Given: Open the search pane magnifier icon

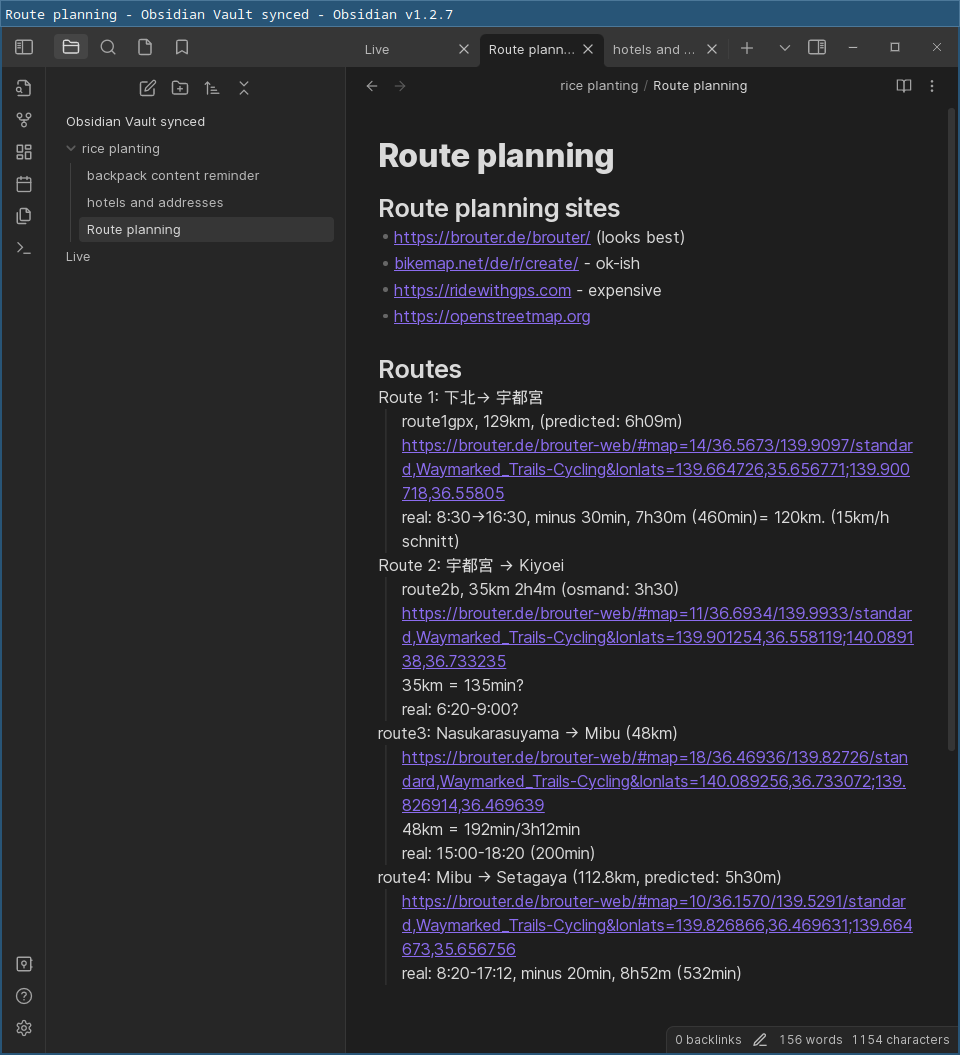Looking at the screenshot, I should tap(108, 47).
